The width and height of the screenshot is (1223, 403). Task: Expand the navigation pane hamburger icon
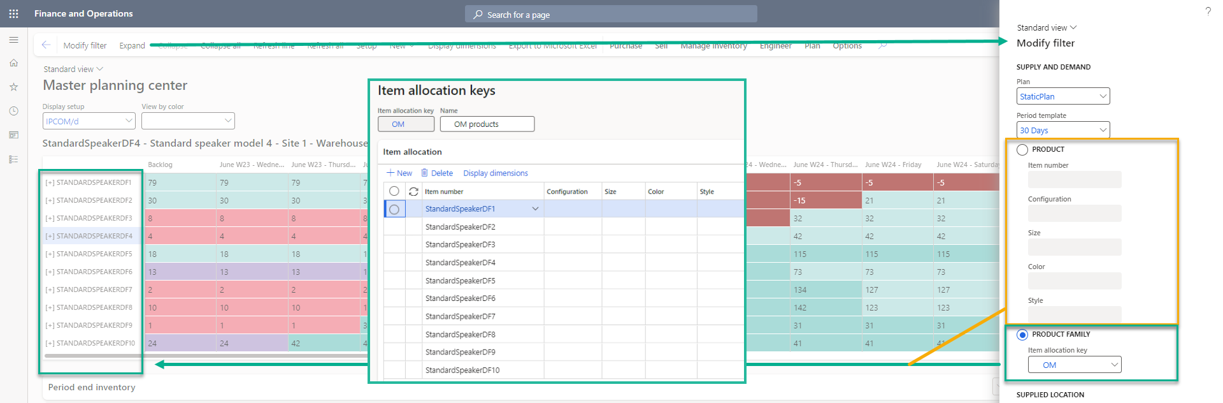[x=13, y=40]
